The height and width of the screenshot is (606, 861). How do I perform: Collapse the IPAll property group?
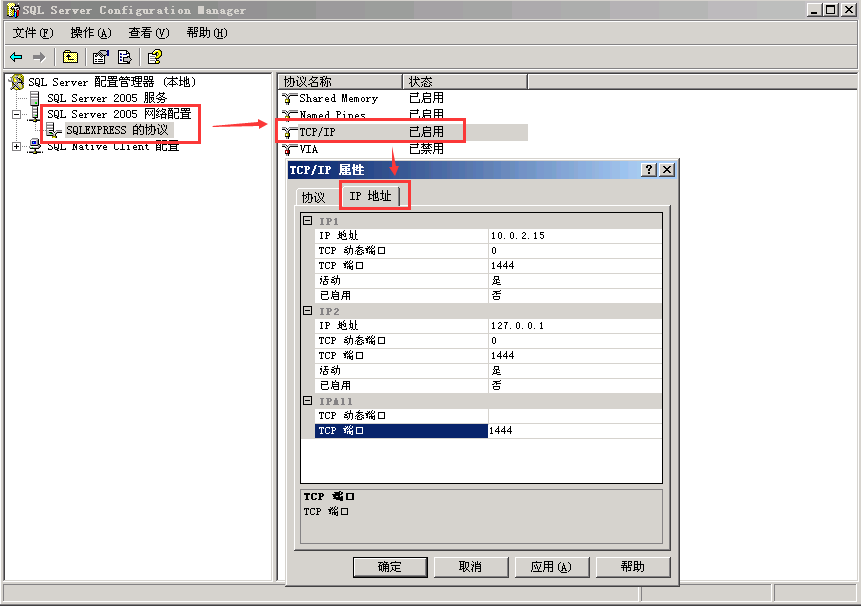tap(308, 401)
